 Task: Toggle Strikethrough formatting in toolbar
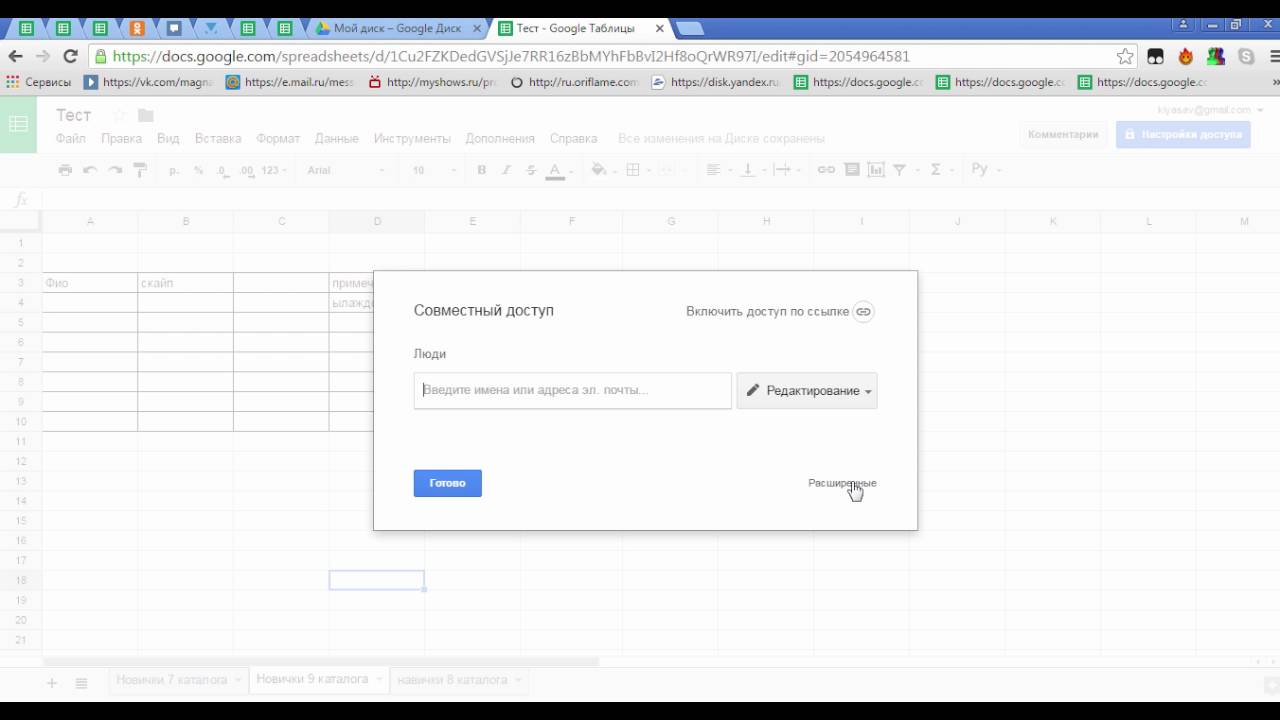coord(530,171)
